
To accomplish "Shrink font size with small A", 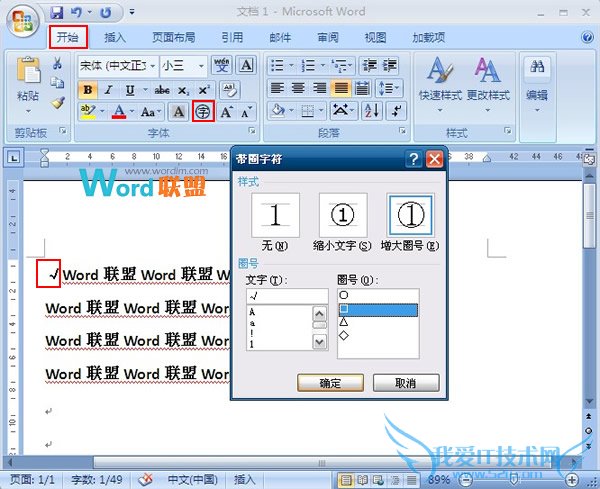I will [246, 112].
